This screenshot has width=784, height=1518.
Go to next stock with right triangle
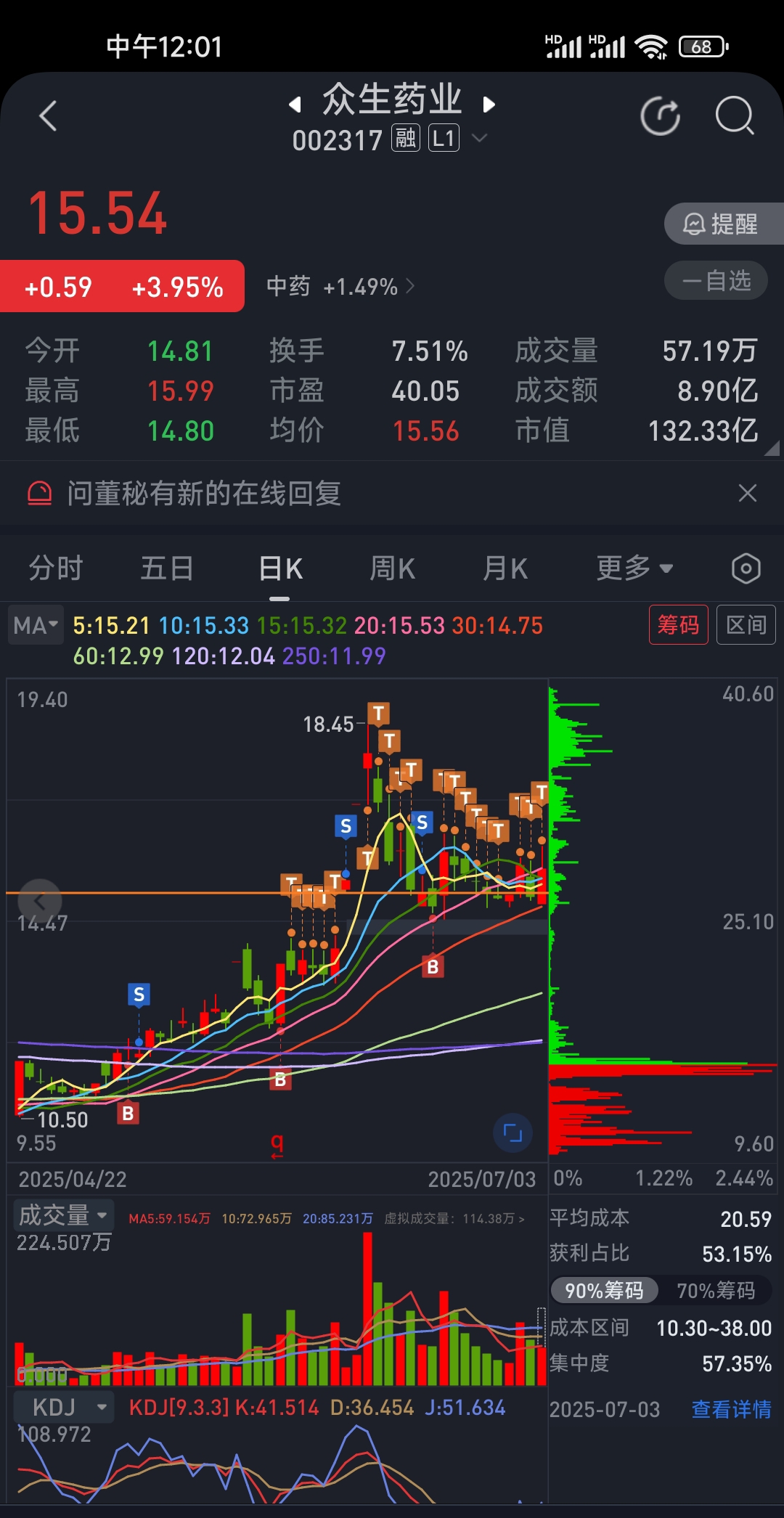pos(489,105)
